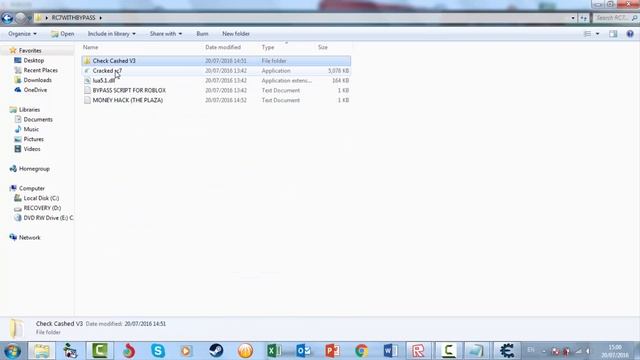Viewport: 640px width, 360px height.
Task: Click the volume speaker tray icon
Action: (x=588, y=351)
